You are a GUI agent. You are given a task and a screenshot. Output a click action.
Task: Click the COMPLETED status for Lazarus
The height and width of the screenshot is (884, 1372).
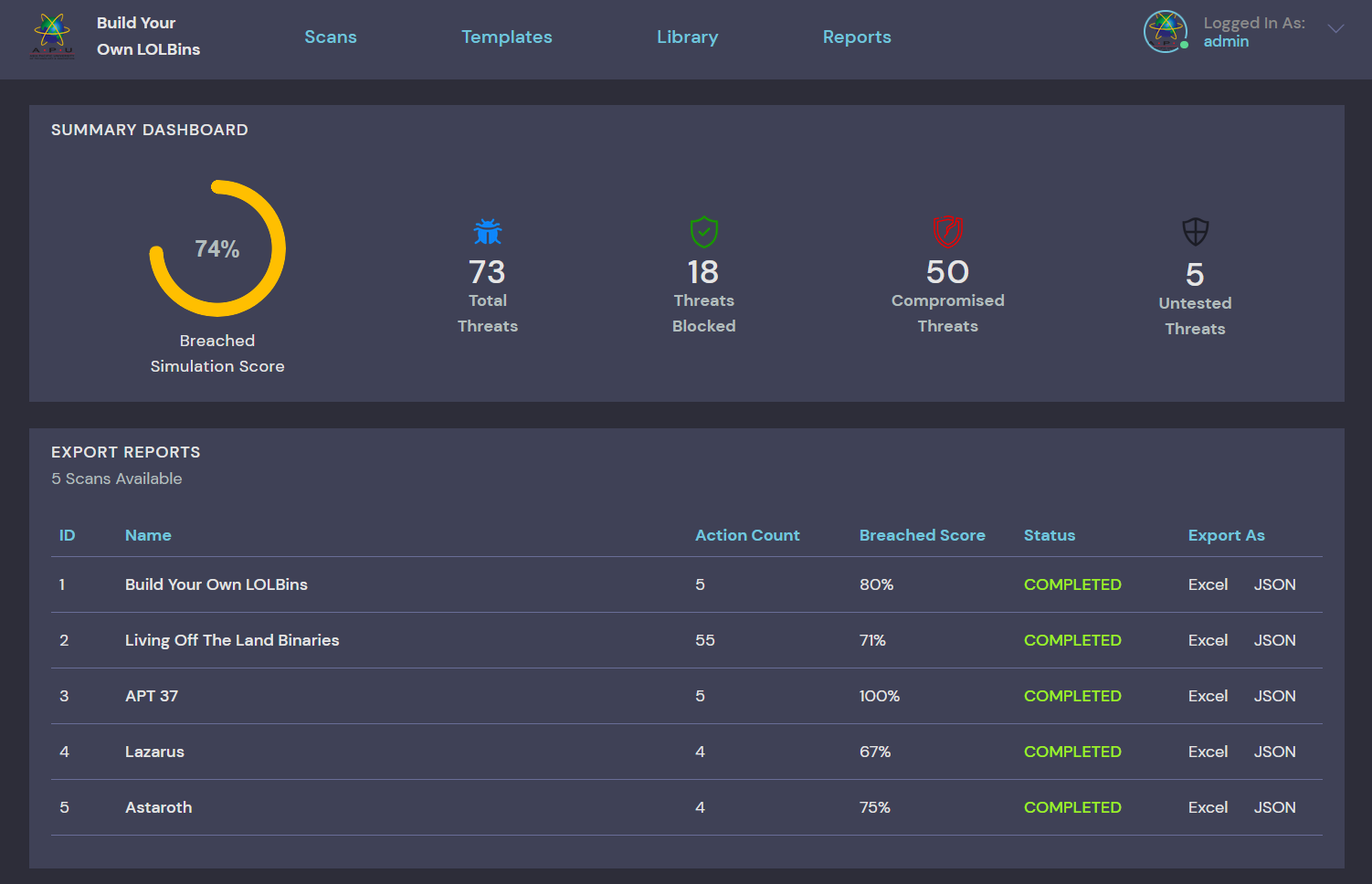click(1072, 752)
